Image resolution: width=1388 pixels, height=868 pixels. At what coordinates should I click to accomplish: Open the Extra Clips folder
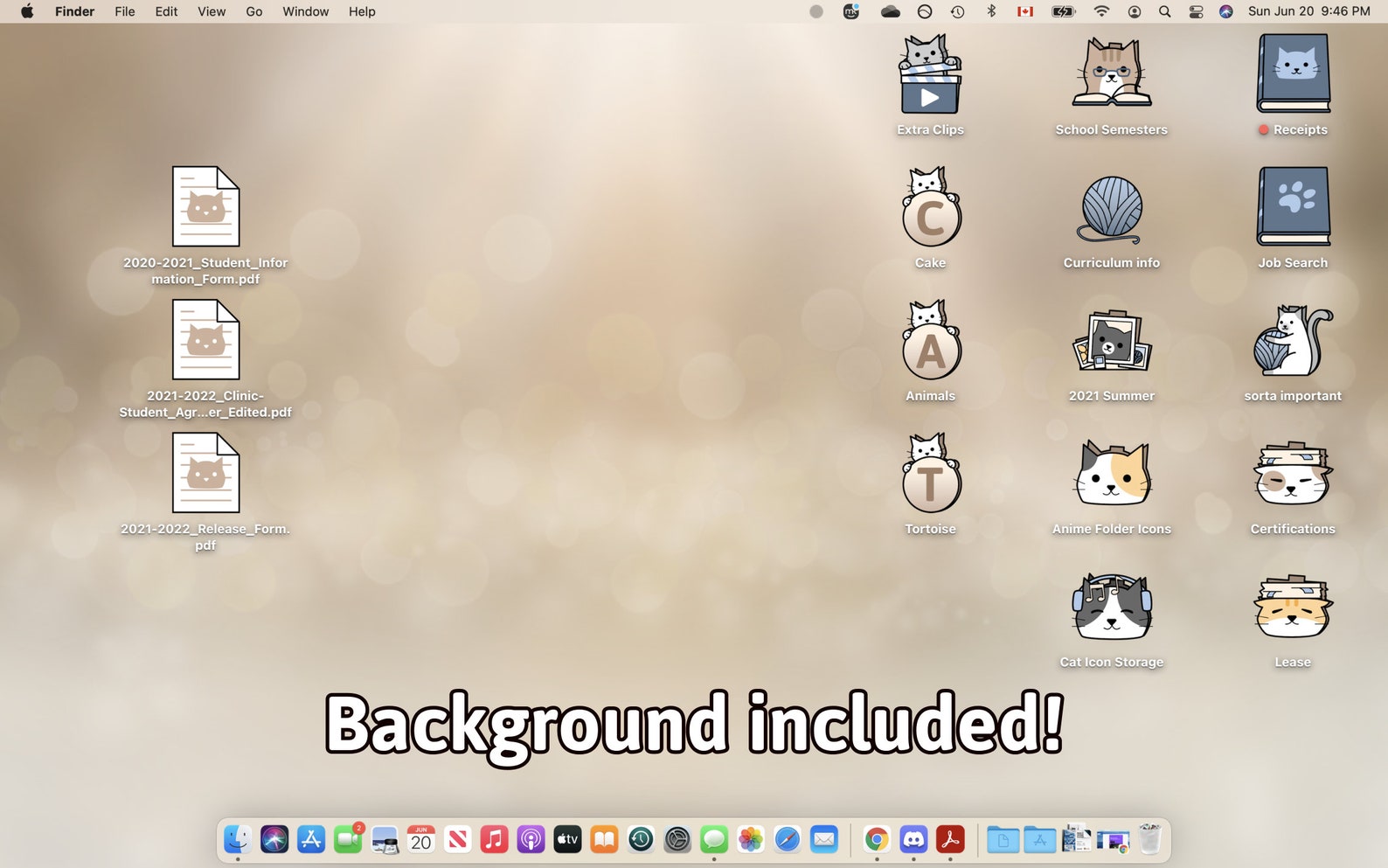(x=930, y=75)
